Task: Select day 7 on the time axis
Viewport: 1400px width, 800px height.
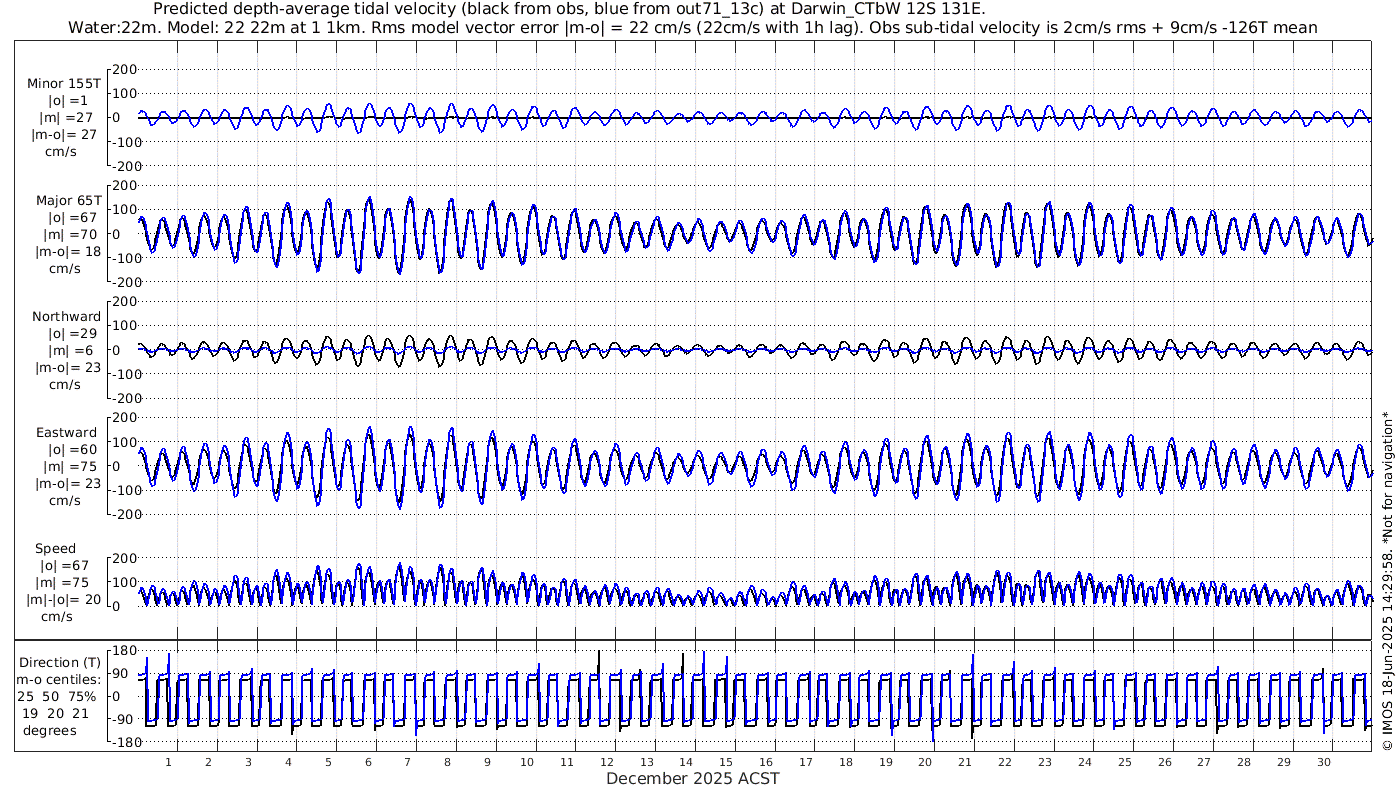Action: click(x=408, y=762)
